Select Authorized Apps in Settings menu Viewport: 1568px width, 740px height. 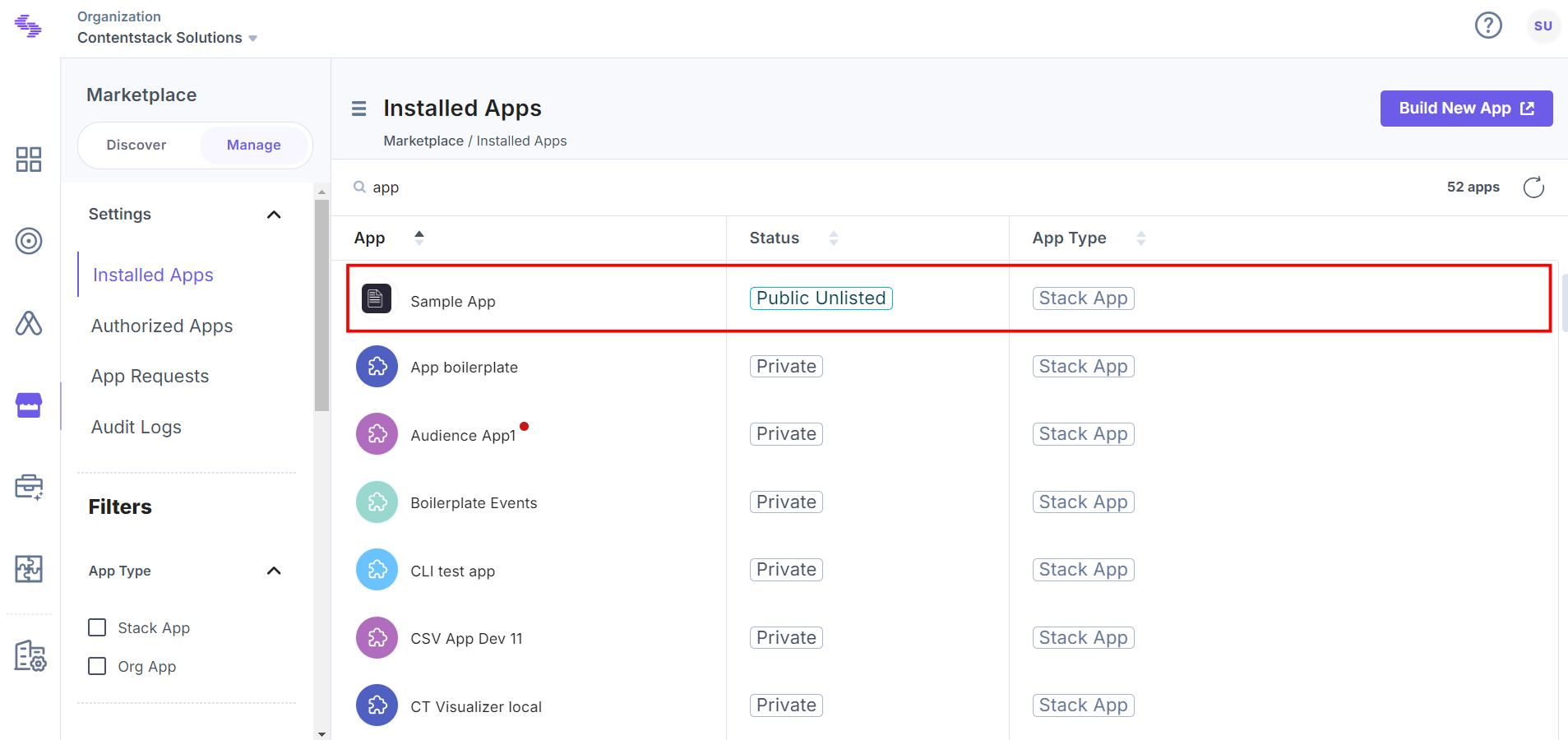tap(162, 326)
